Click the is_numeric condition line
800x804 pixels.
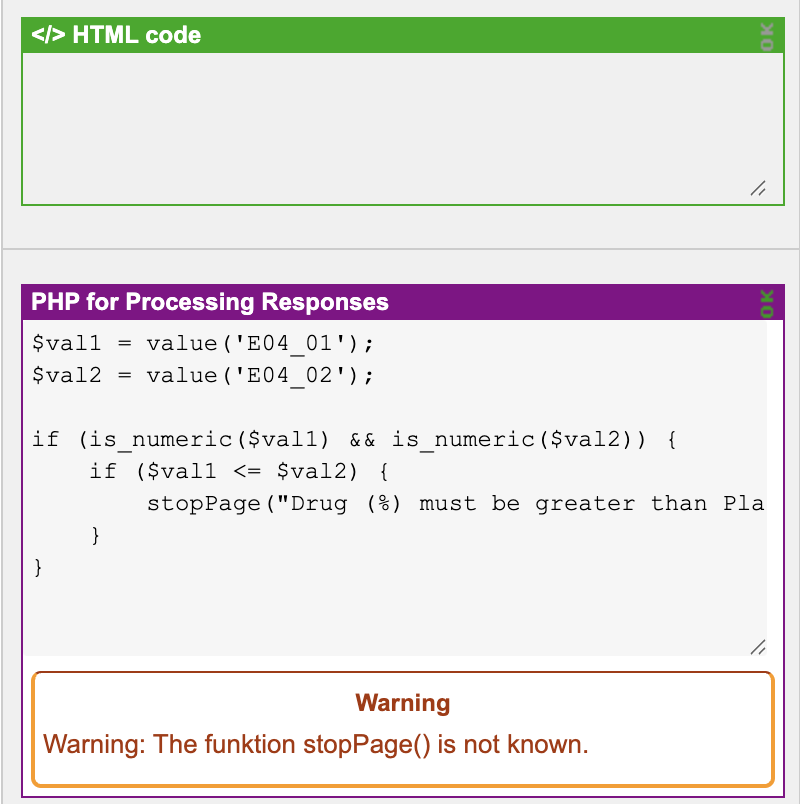coord(355,439)
